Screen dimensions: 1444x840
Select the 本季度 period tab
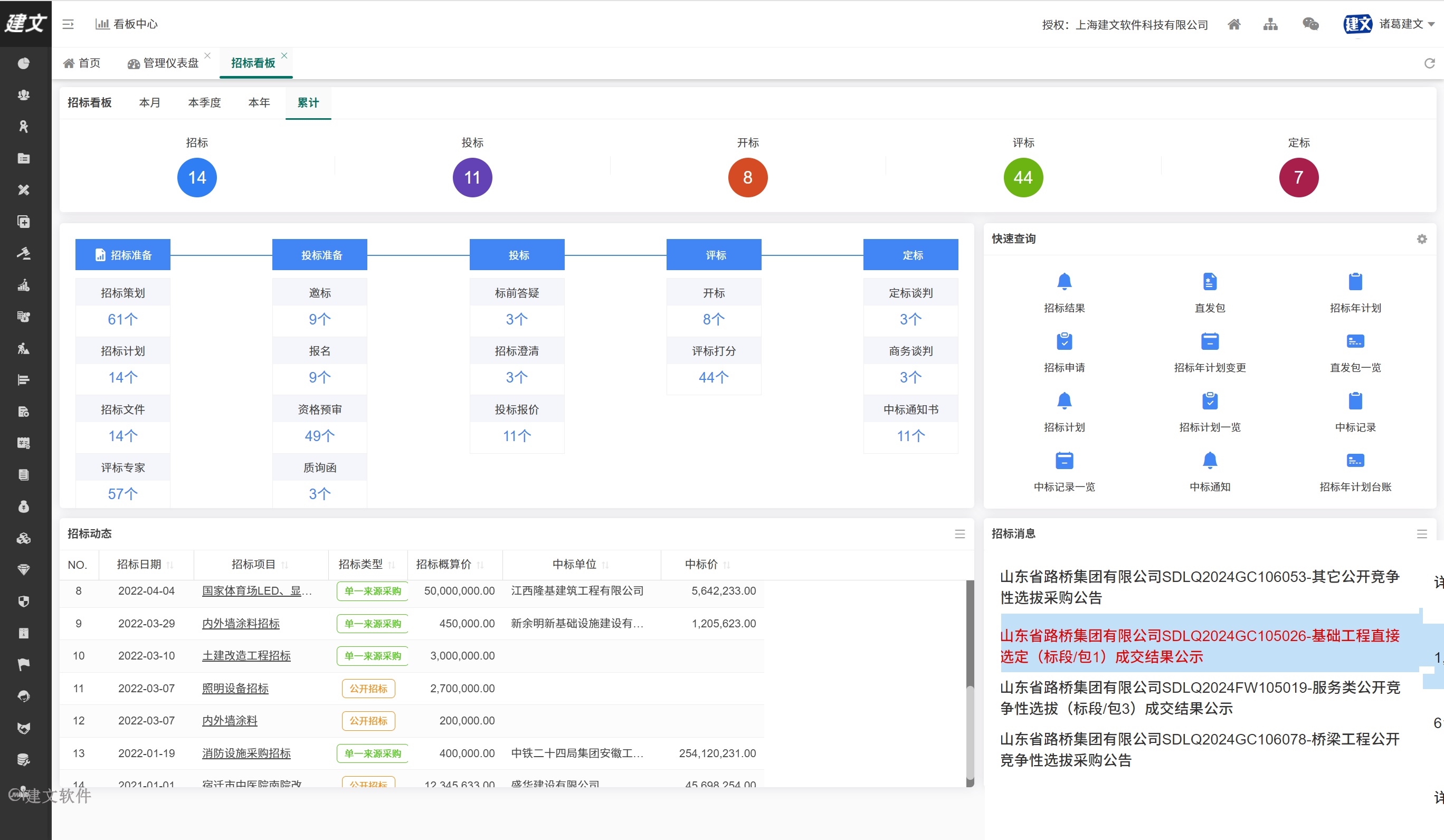(x=205, y=102)
